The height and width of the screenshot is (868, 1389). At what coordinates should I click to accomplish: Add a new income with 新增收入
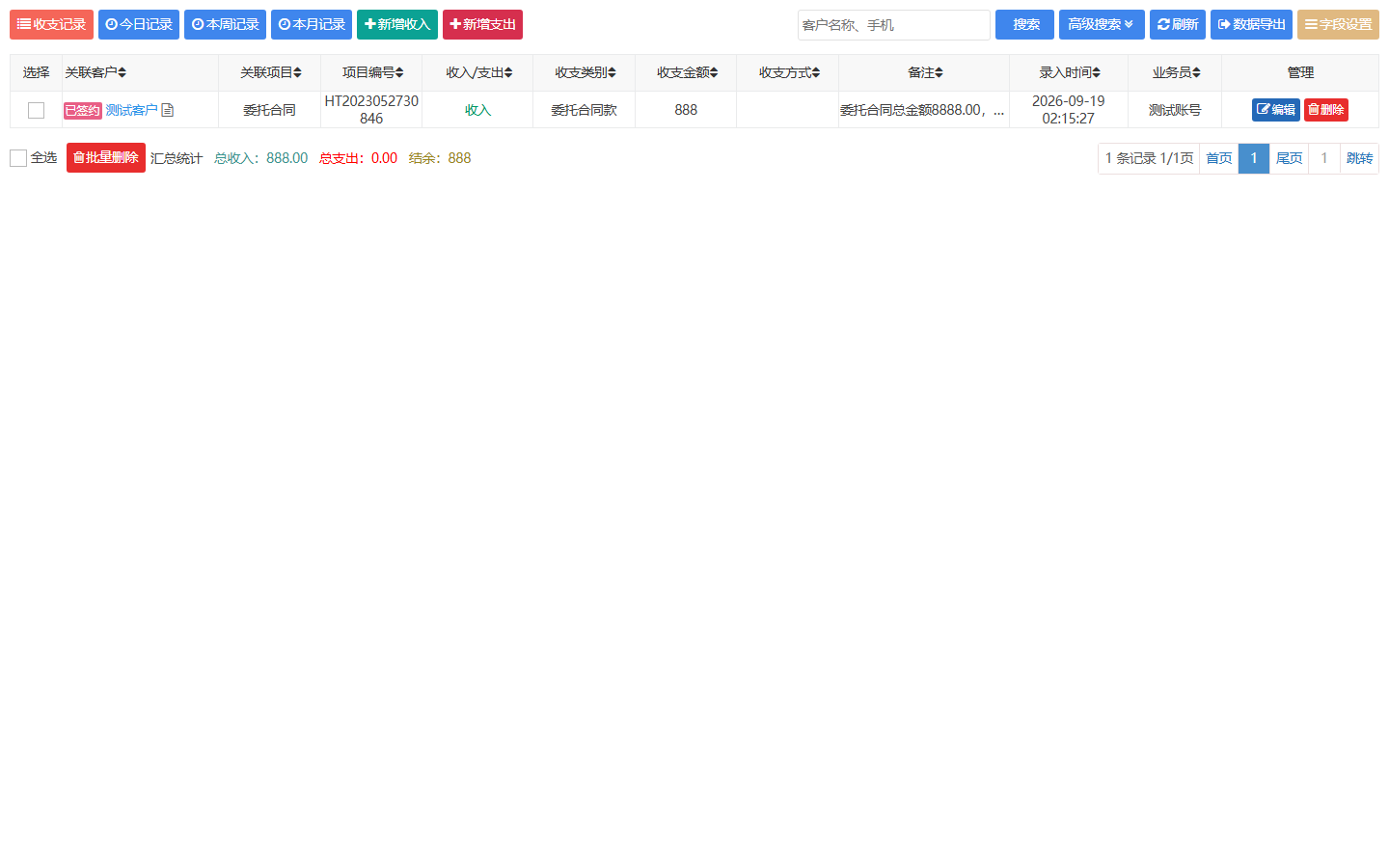pos(397,24)
